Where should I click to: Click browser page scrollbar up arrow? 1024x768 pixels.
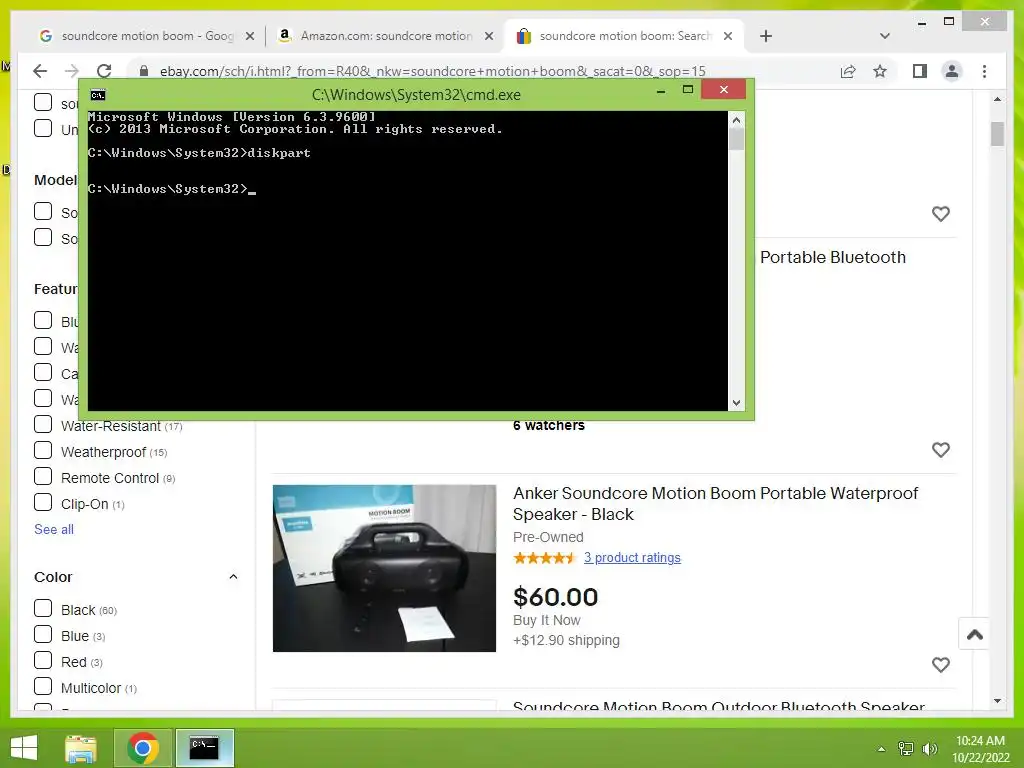tap(997, 99)
